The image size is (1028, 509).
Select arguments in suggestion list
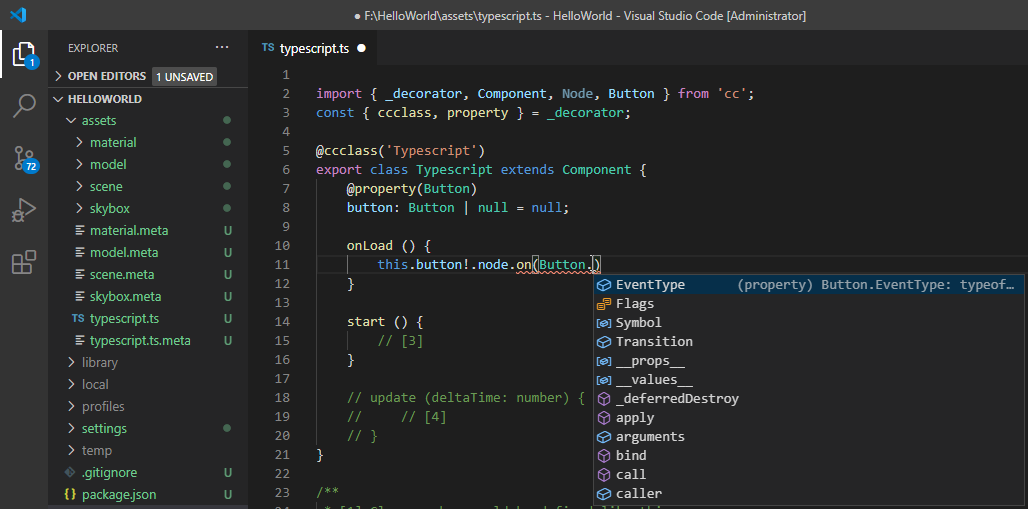click(x=810, y=437)
